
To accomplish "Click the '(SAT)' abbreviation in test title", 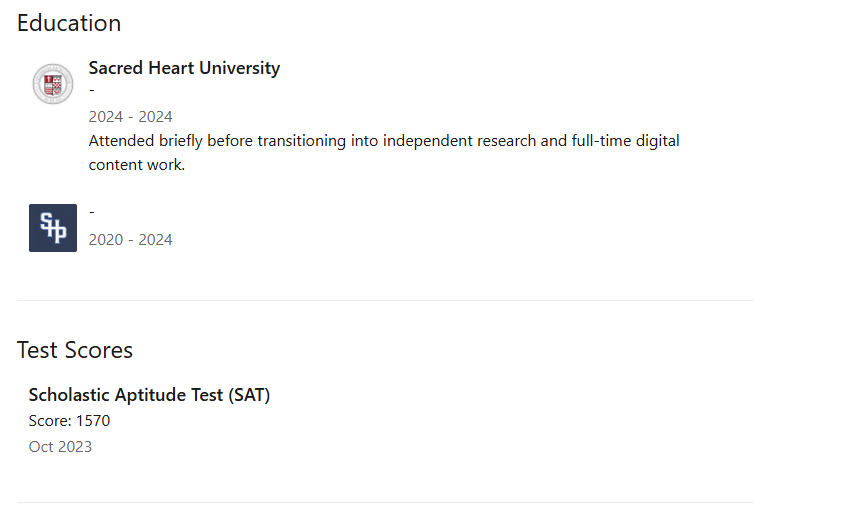I will [249, 395].
